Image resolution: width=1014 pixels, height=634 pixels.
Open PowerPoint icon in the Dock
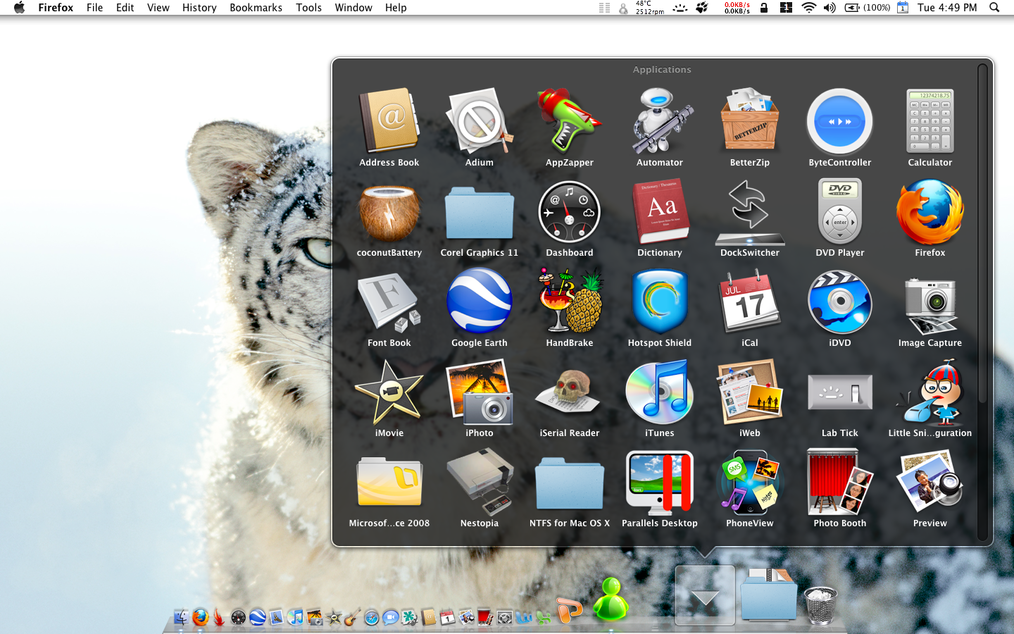568,611
